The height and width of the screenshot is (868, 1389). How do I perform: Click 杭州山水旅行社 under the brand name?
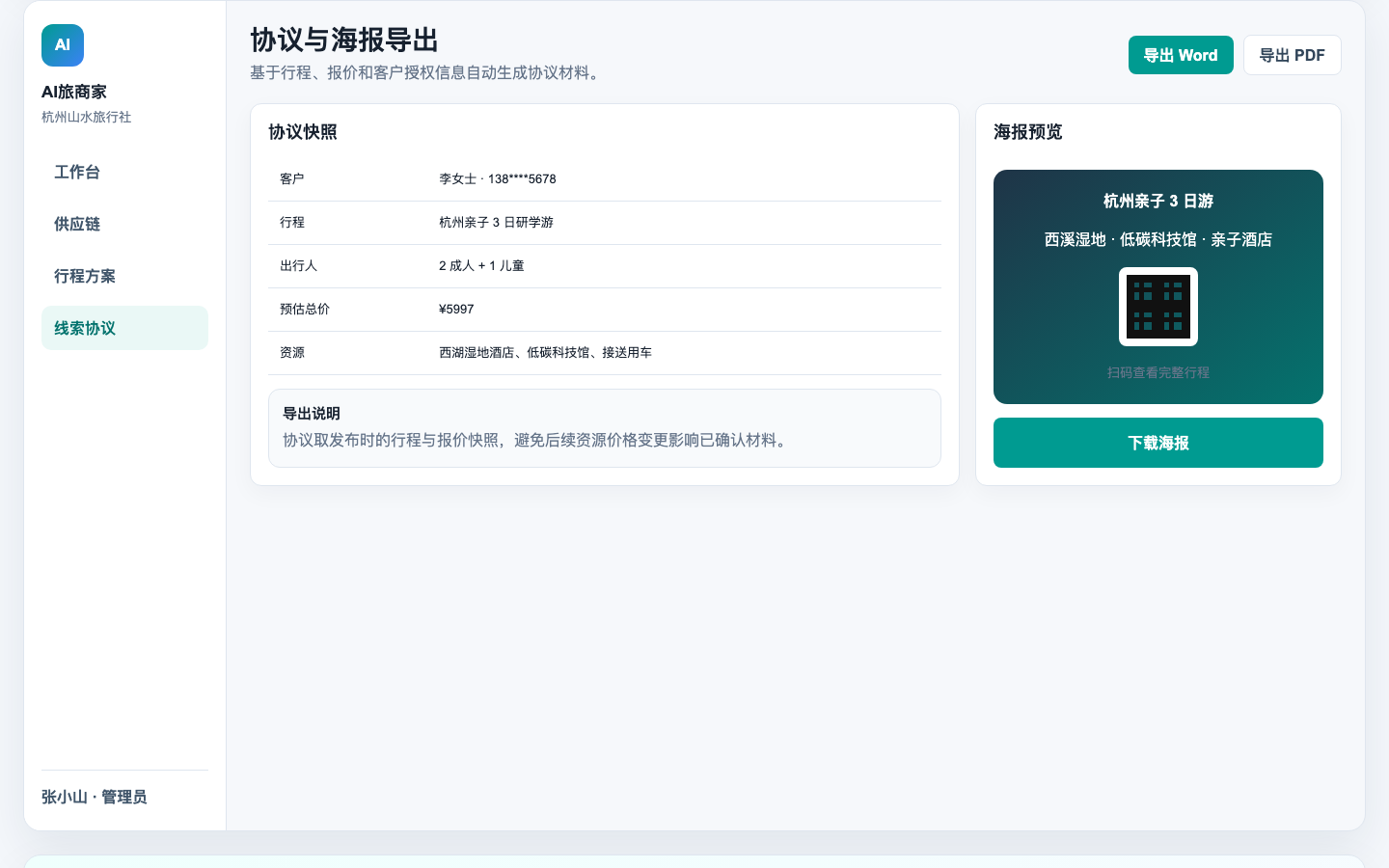(x=86, y=117)
